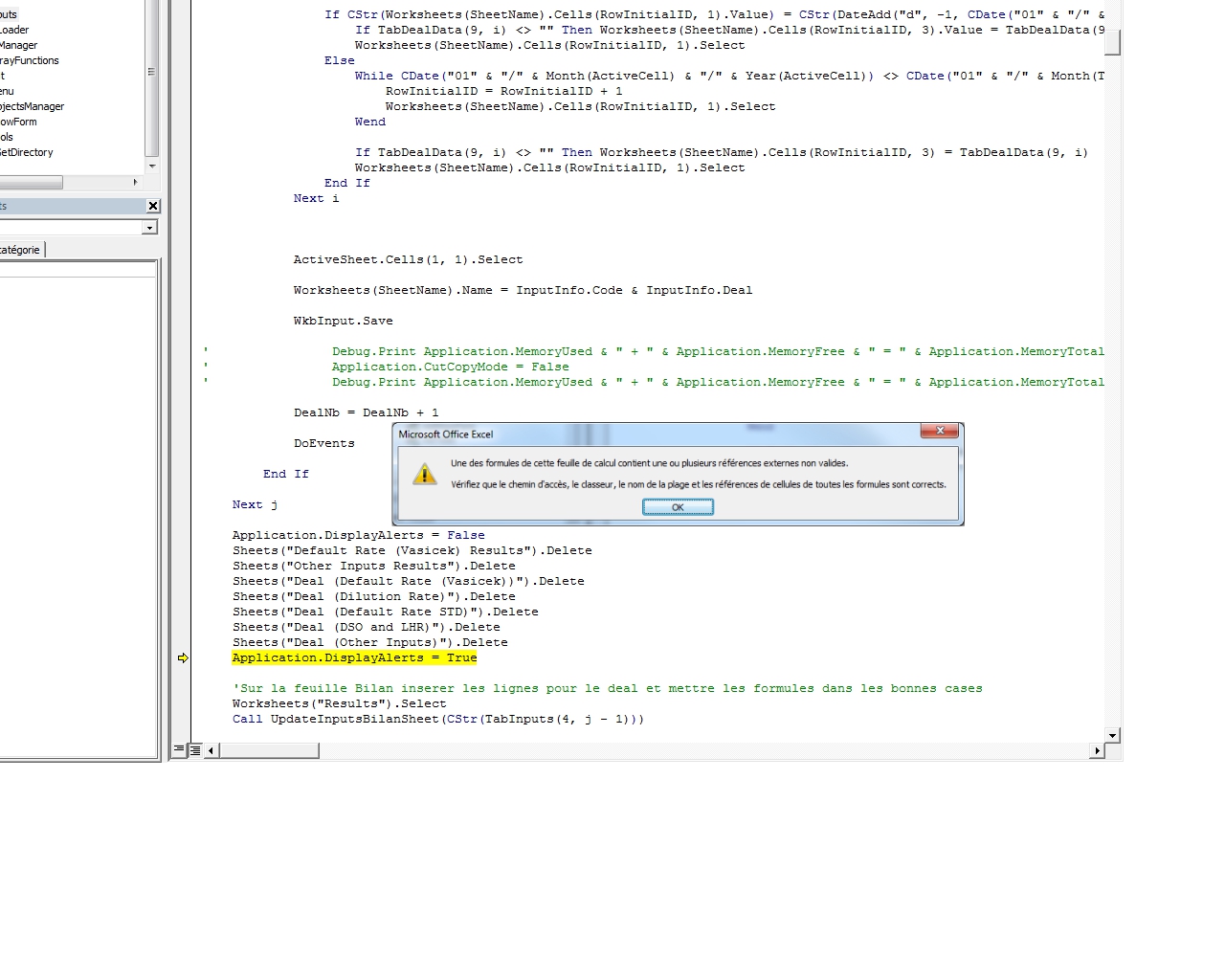Viewport: 1225px width, 980px height.
Task: Switch to Full Module View at code window bottom
Action: (194, 750)
